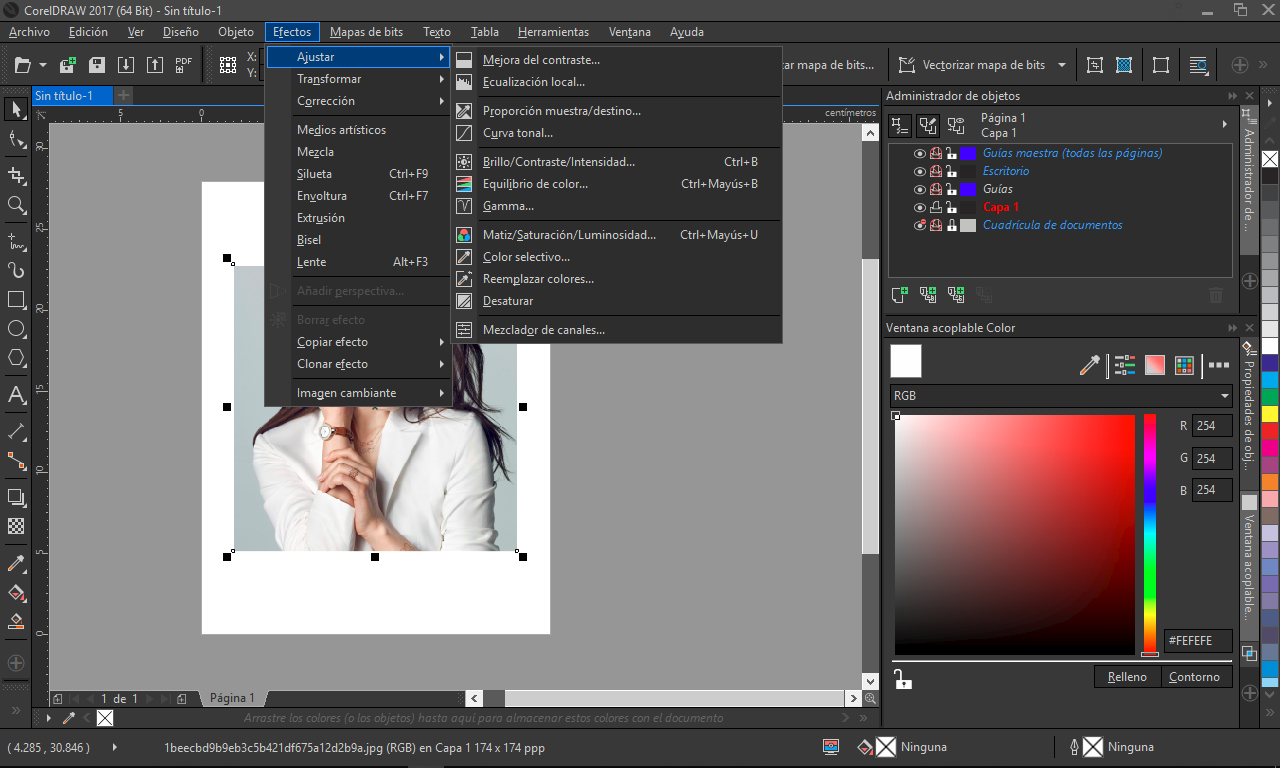This screenshot has height=768, width=1280.
Task: Expand the Corrección submenu
Action: (x=357, y=101)
